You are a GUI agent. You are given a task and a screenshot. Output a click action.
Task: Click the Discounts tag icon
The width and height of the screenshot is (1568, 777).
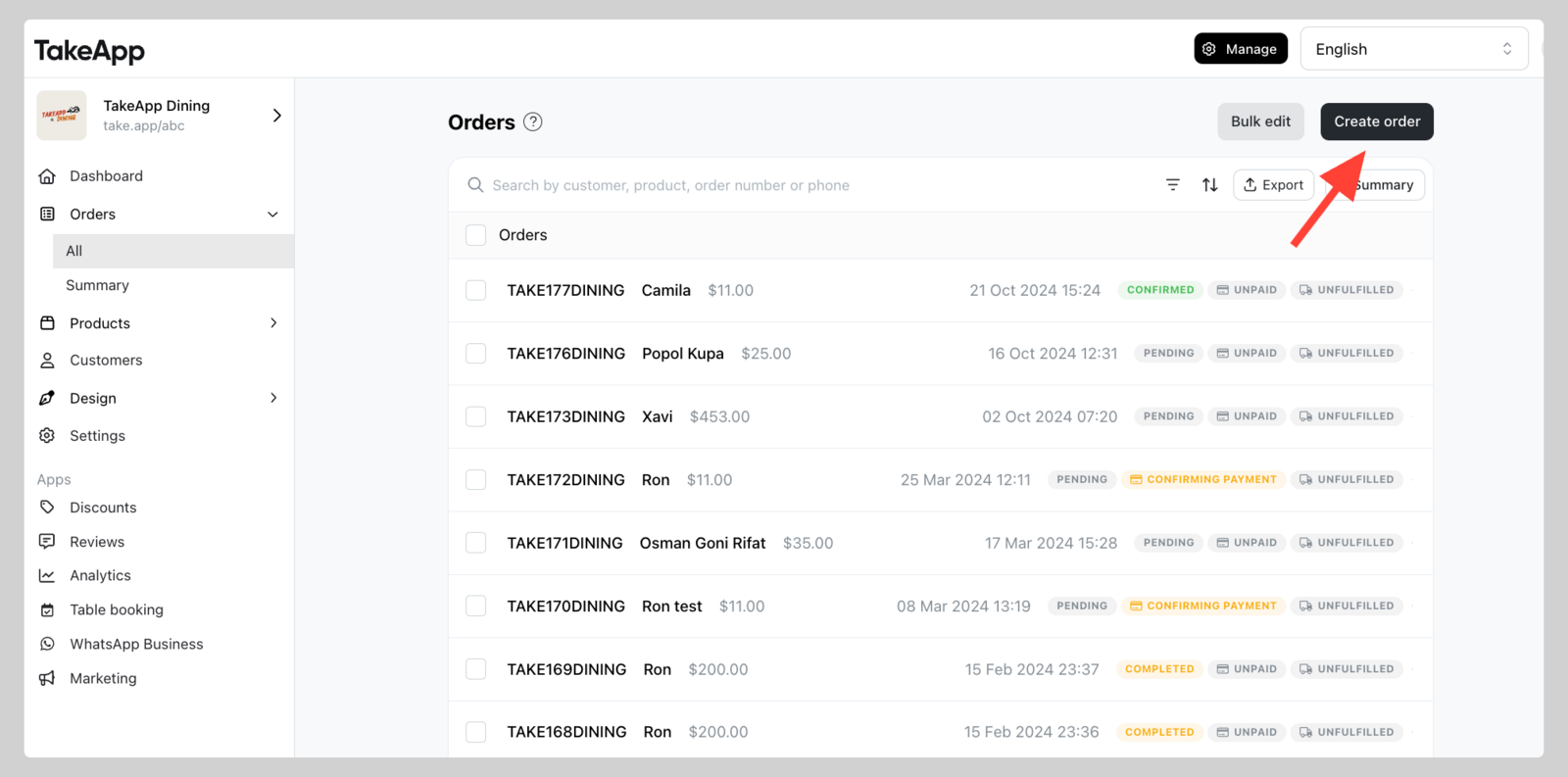click(47, 508)
